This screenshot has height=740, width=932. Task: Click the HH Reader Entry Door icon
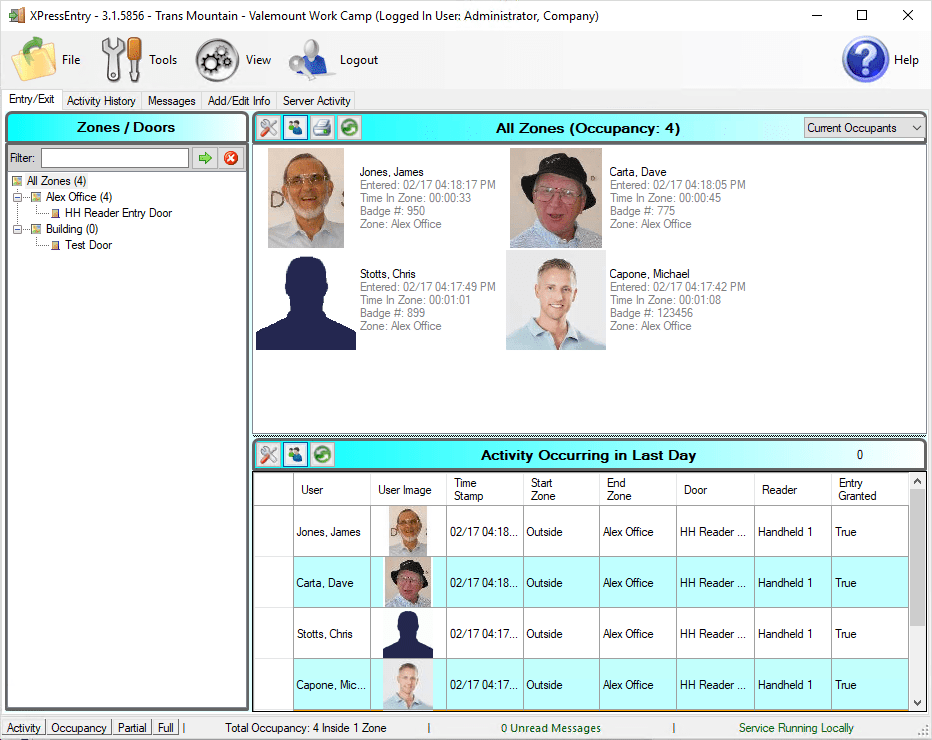click(x=55, y=213)
